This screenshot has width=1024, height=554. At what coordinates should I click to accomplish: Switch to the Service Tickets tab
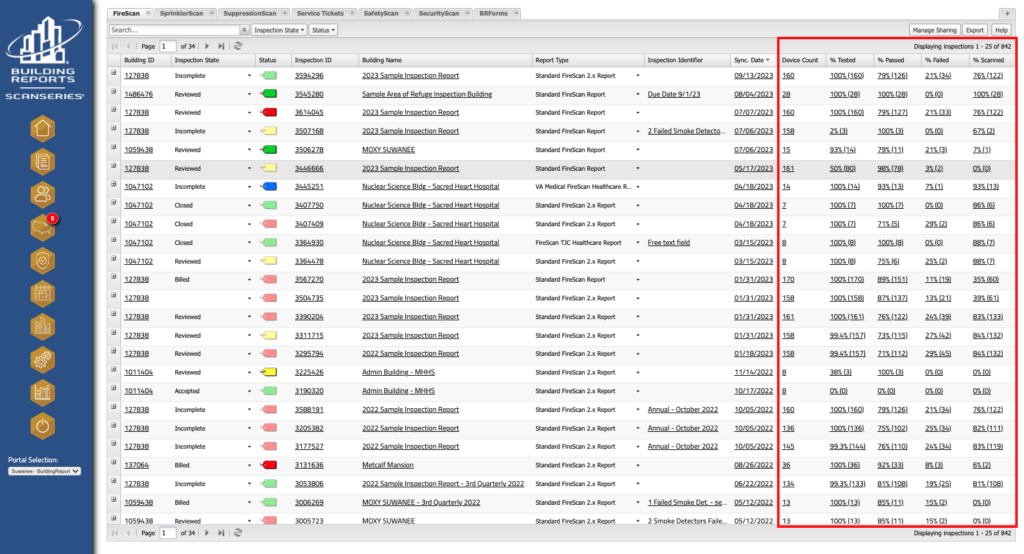(x=322, y=14)
